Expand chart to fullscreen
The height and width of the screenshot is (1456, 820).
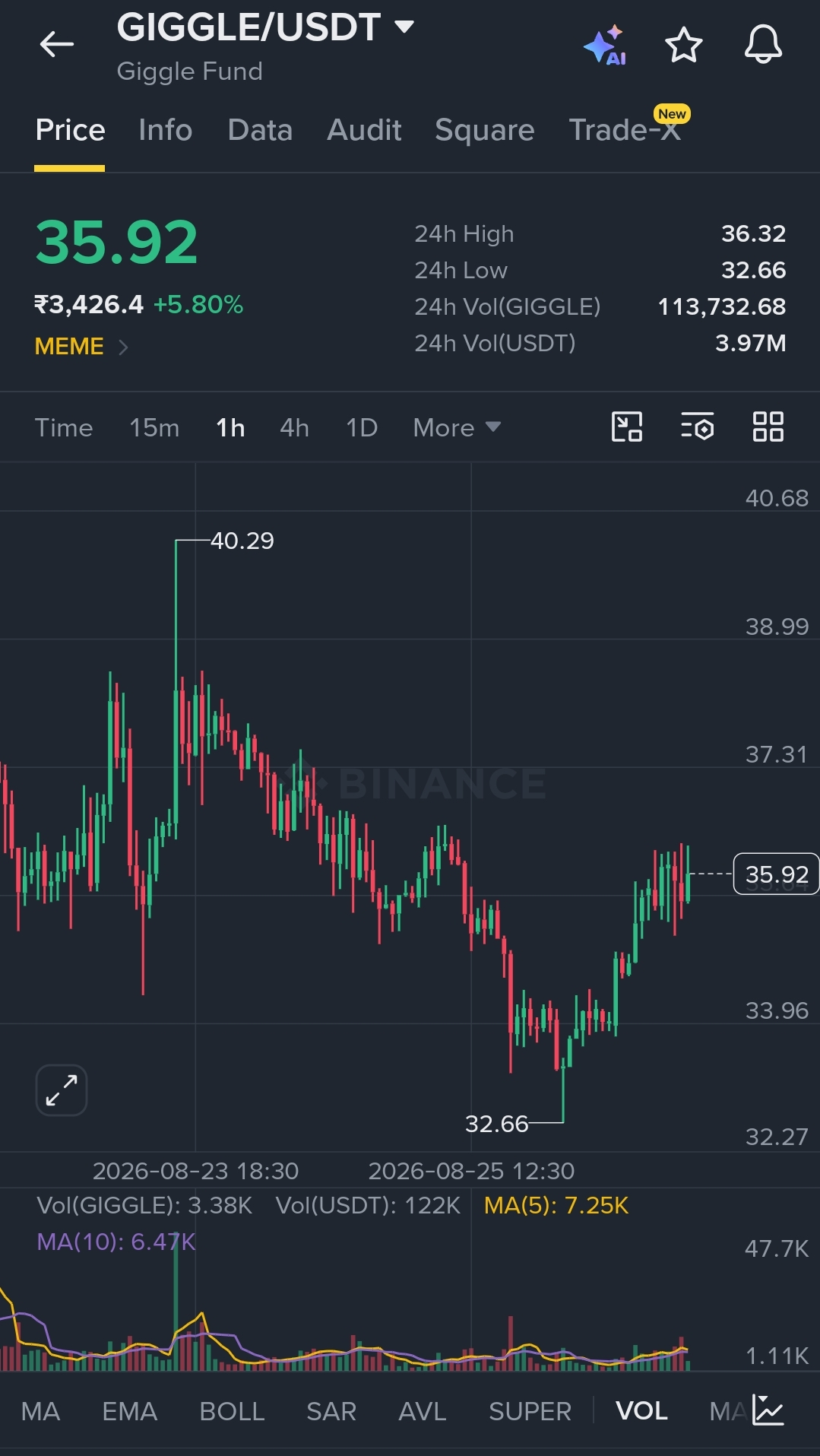coord(62,1090)
